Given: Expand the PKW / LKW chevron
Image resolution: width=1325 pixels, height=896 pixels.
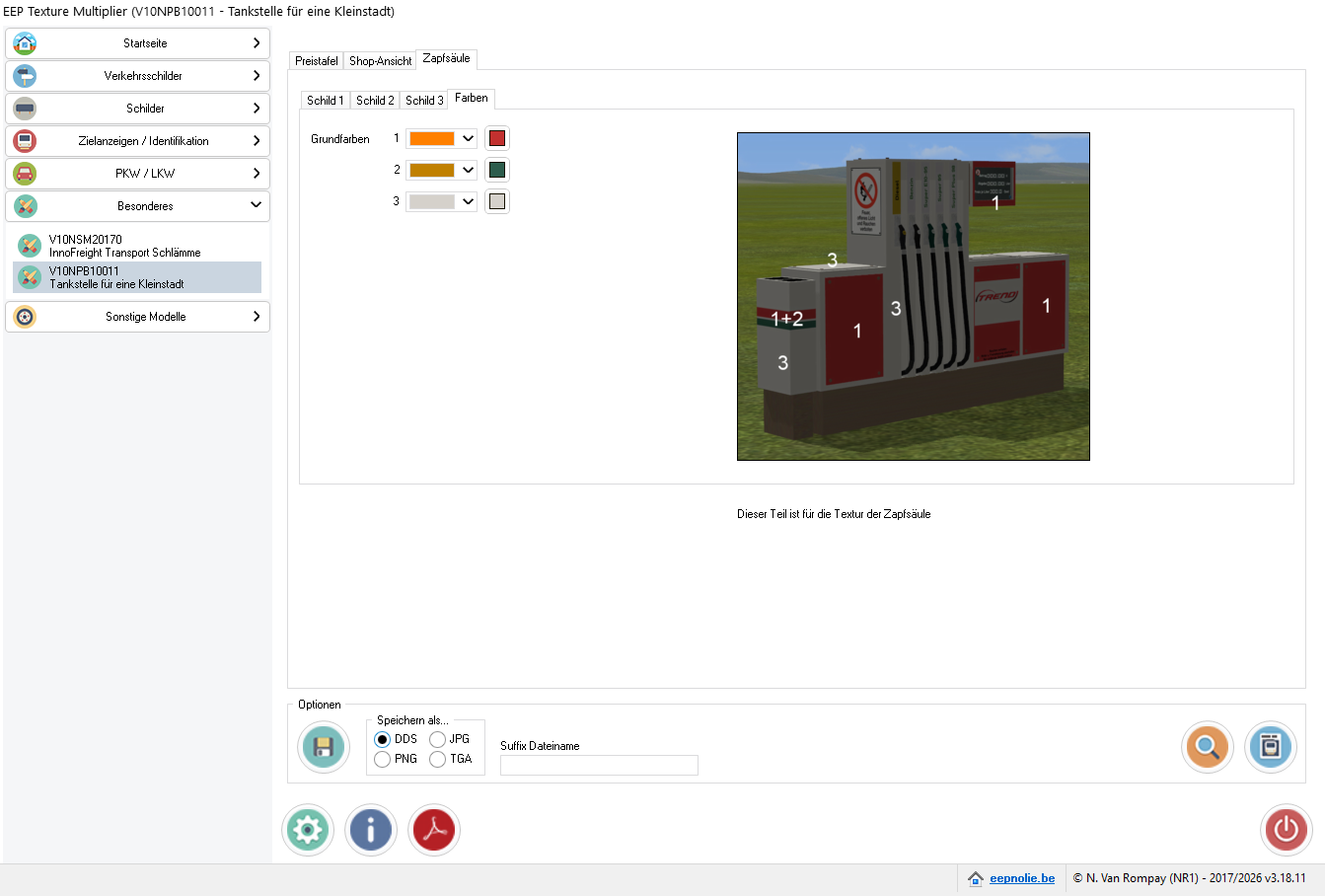Looking at the screenshot, I should coord(257,174).
